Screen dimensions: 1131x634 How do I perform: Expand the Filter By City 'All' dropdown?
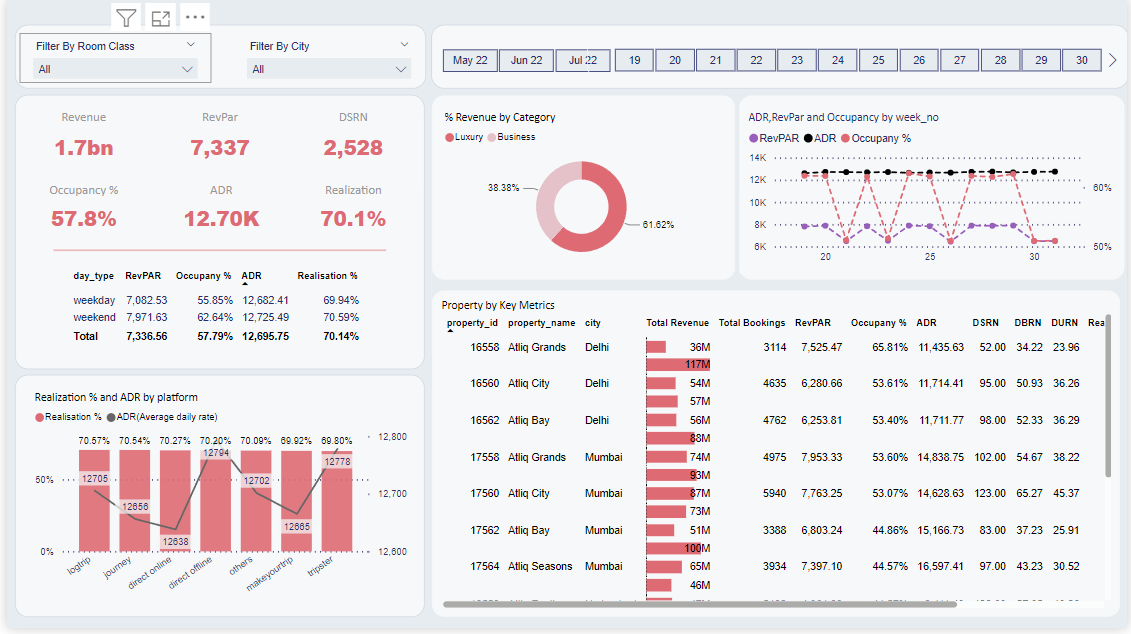click(329, 69)
